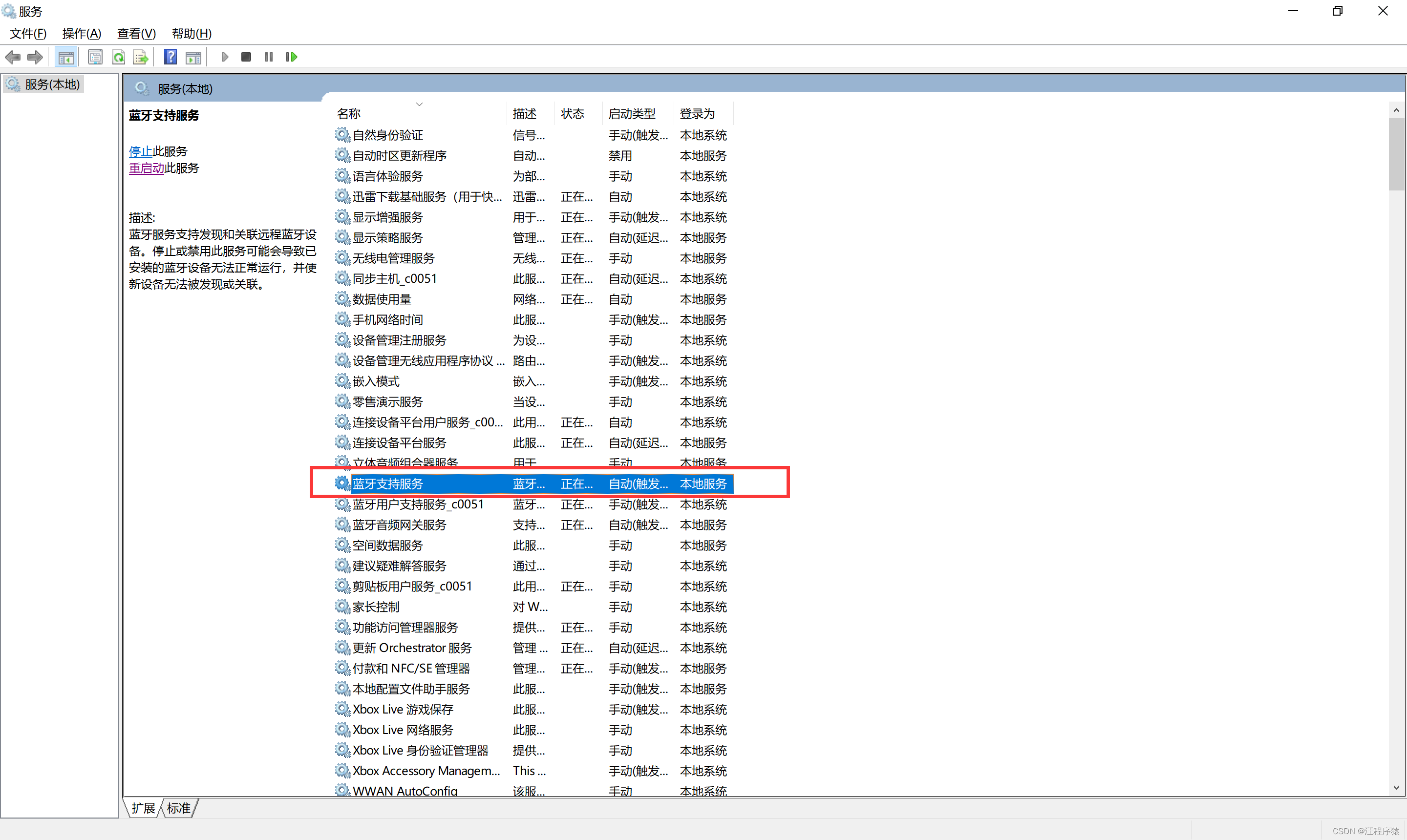
Task: Click gear icon of 语言体验服务
Action: pos(342,175)
